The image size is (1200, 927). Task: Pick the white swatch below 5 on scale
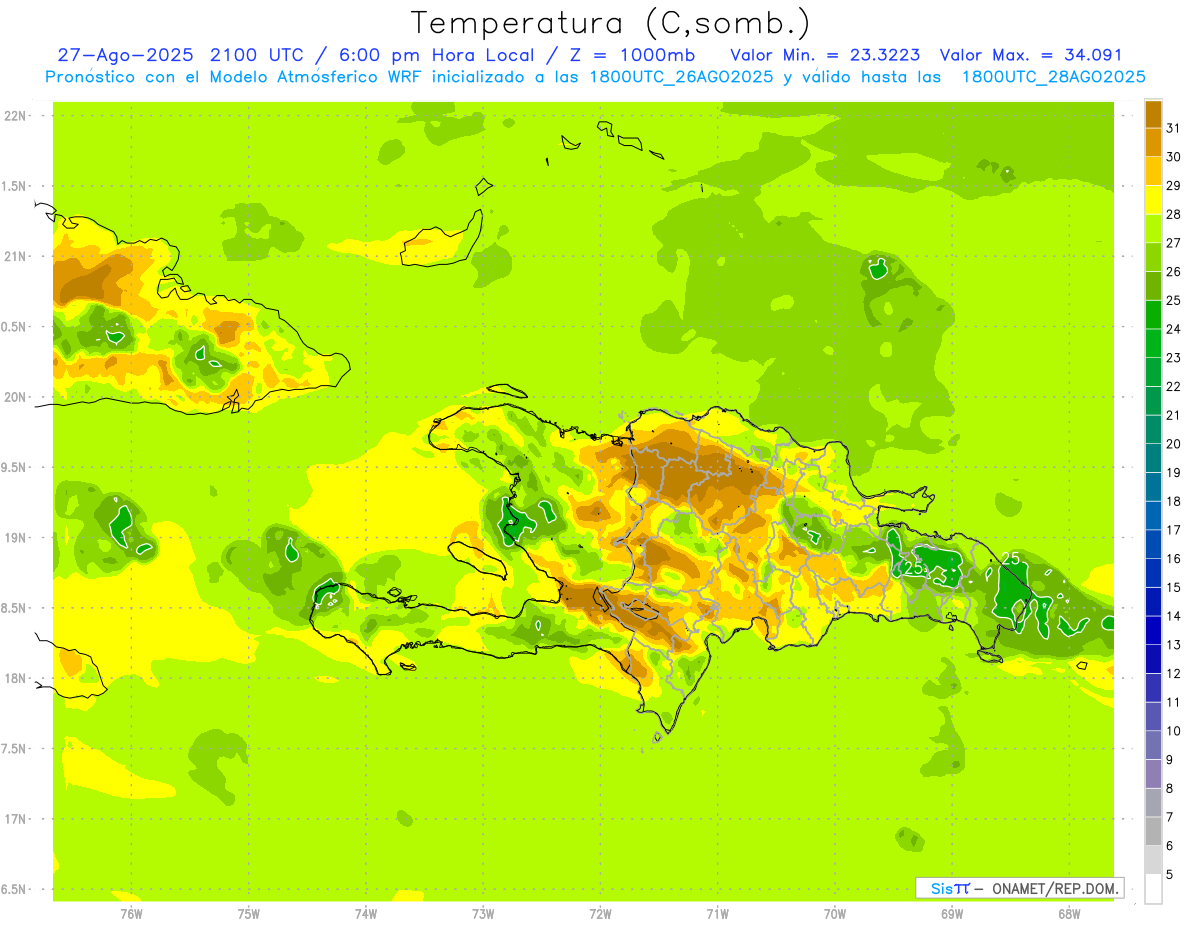(1153, 889)
